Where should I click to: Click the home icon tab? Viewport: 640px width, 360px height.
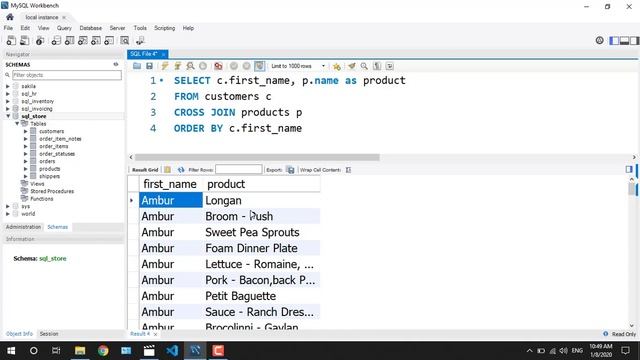point(10,17)
